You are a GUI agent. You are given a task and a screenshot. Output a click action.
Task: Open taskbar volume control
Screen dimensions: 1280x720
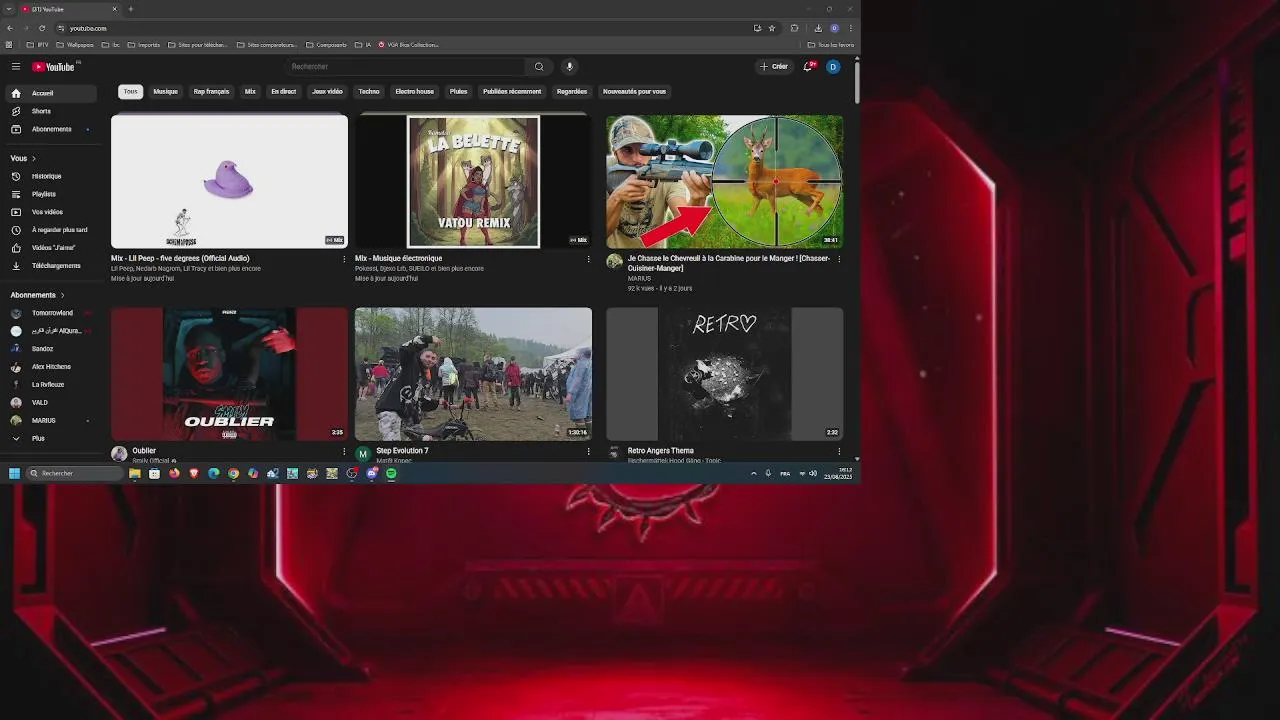813,474
